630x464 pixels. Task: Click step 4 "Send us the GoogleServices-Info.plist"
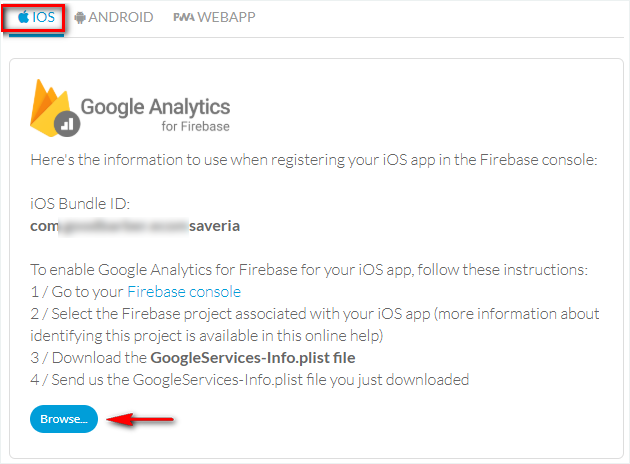[x=250, y=380]
